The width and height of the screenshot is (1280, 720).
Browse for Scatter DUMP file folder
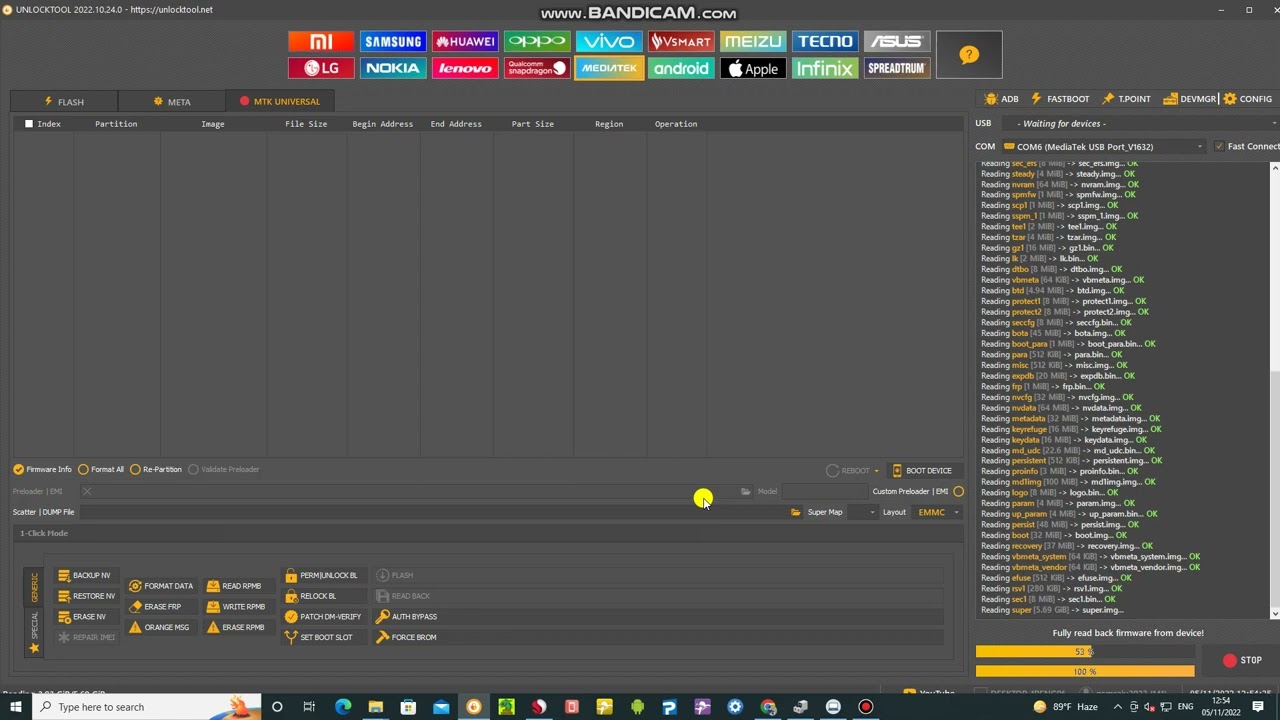point(795,512)
